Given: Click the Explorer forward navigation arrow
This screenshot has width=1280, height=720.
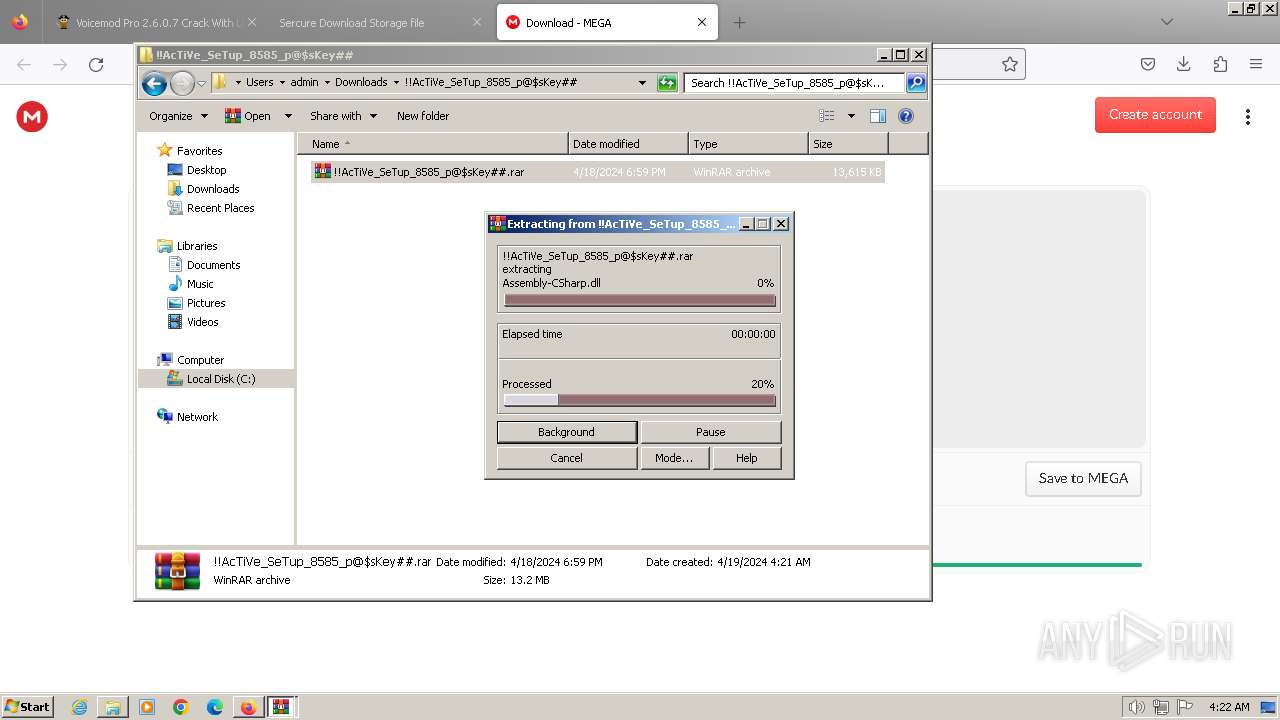Looking at the screenshot, I should 182,83.
